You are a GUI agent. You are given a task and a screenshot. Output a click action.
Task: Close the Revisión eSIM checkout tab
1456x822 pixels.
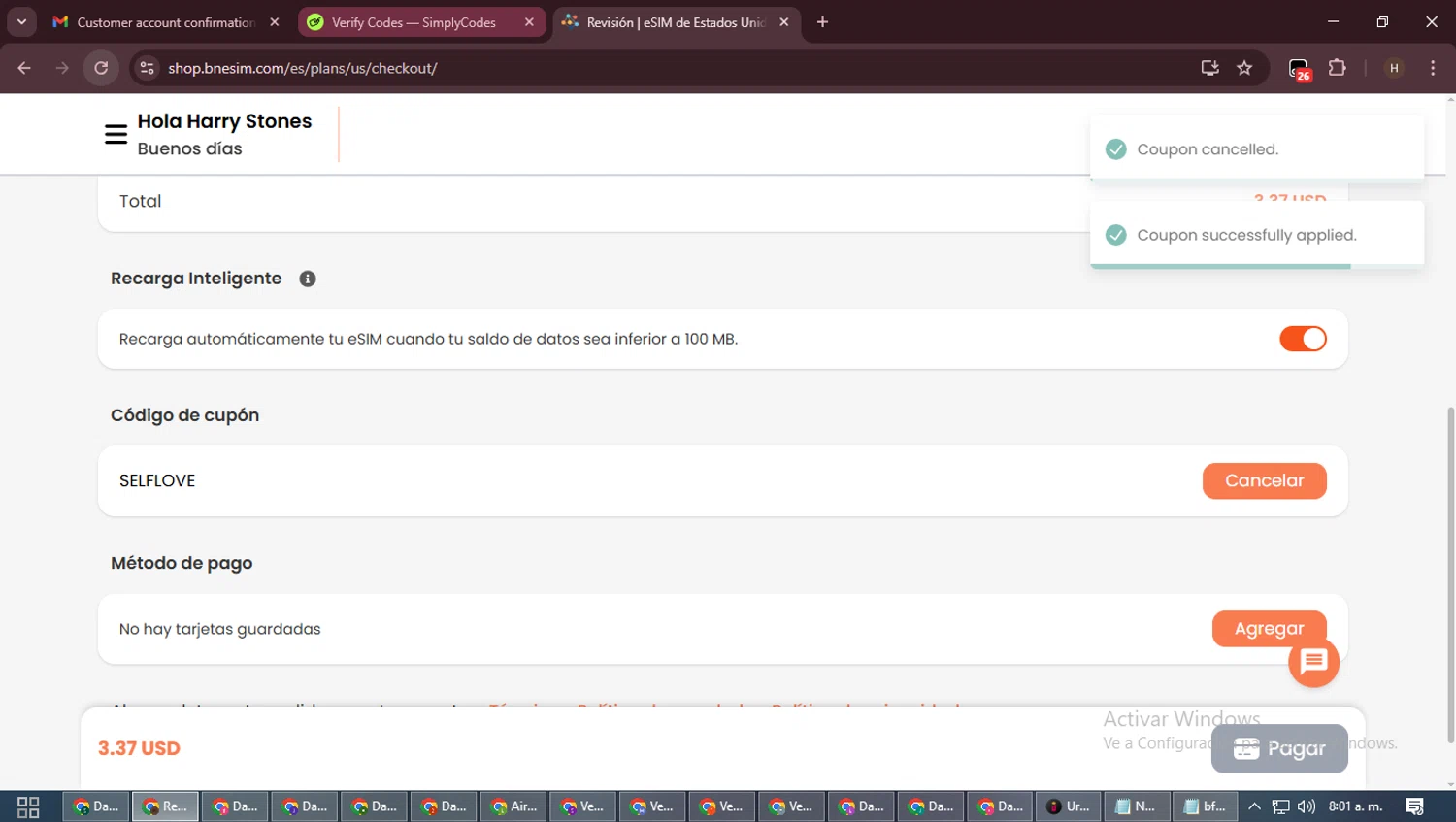(784, 22)
